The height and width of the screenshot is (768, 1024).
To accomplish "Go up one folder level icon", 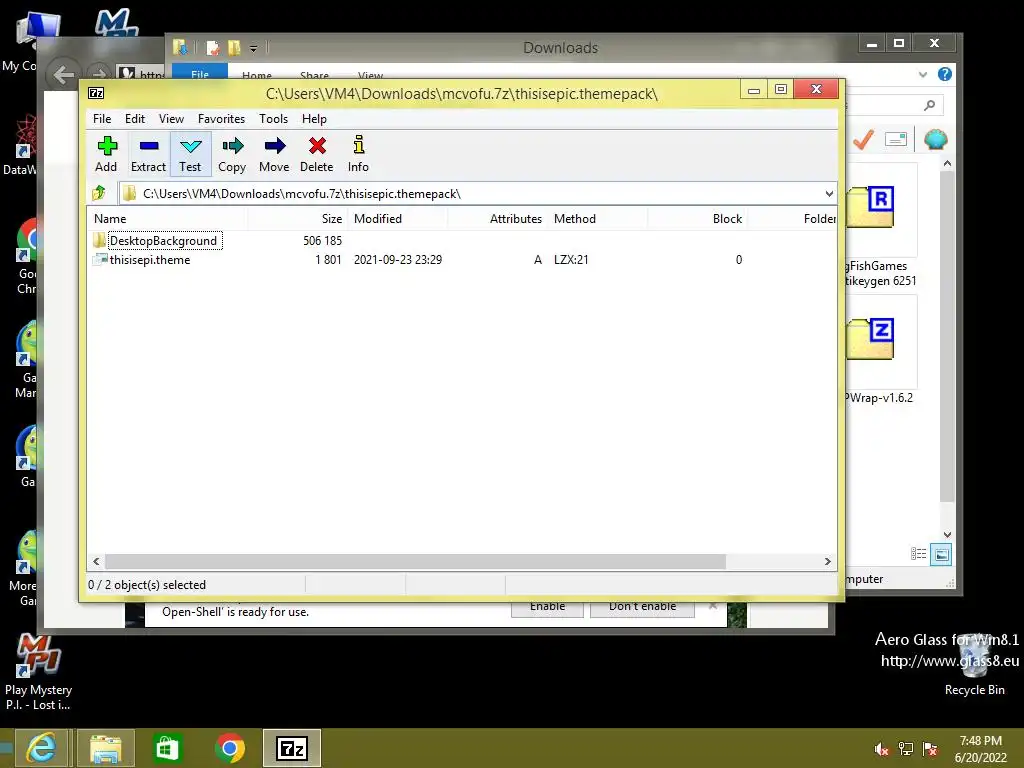I will tap(99, 193).
